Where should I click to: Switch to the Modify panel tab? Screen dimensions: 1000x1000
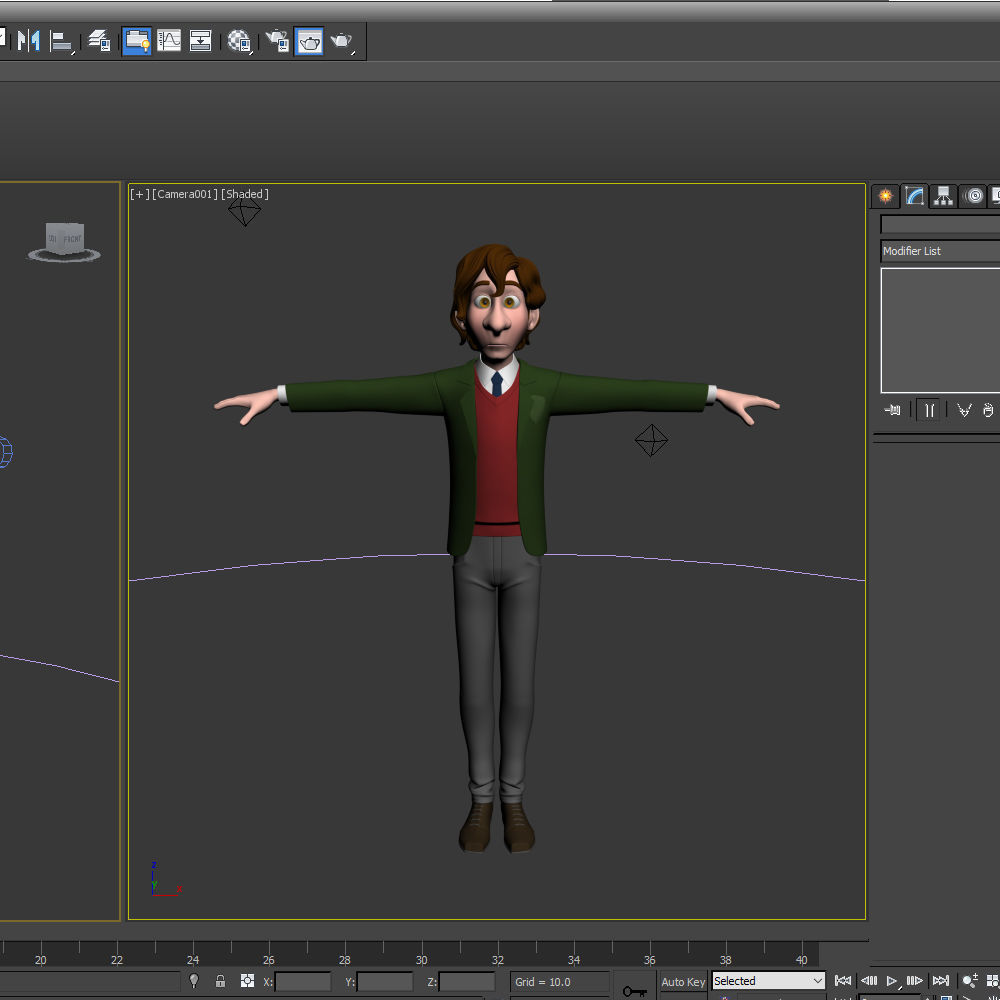(x=914, y=196)
